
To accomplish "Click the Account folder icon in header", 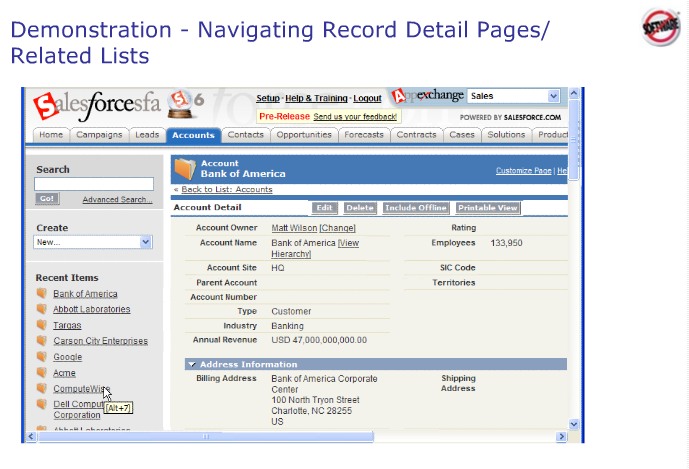I will pyautogui.click(x=185, y=168).
